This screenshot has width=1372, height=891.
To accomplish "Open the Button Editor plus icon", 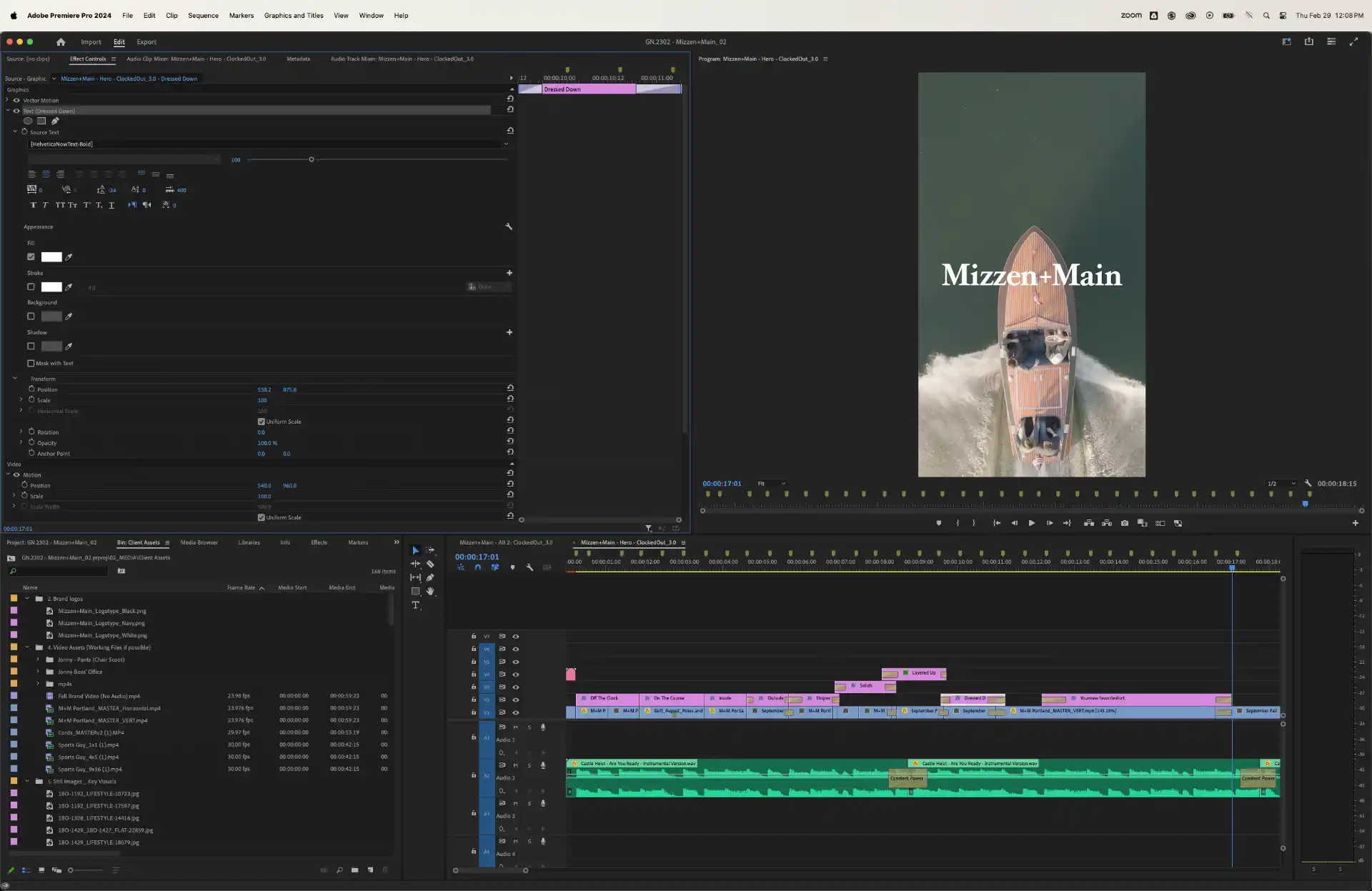I will [1355, 523].
